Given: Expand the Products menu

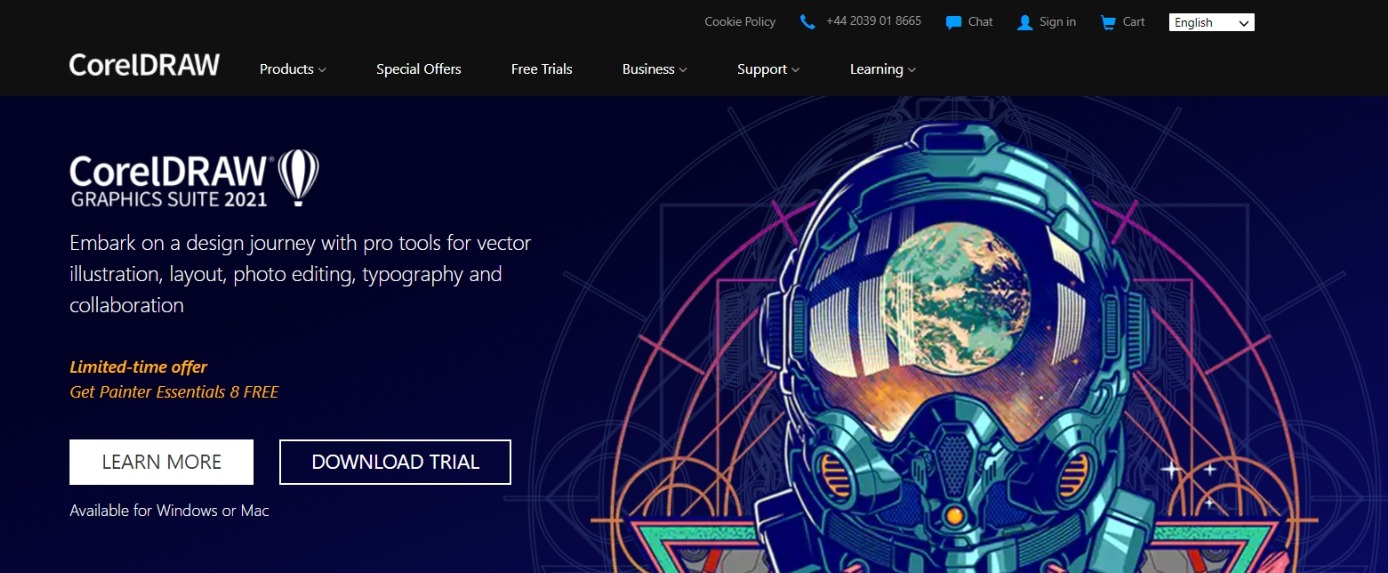Looking at the screenshot, I should point(293,69).
